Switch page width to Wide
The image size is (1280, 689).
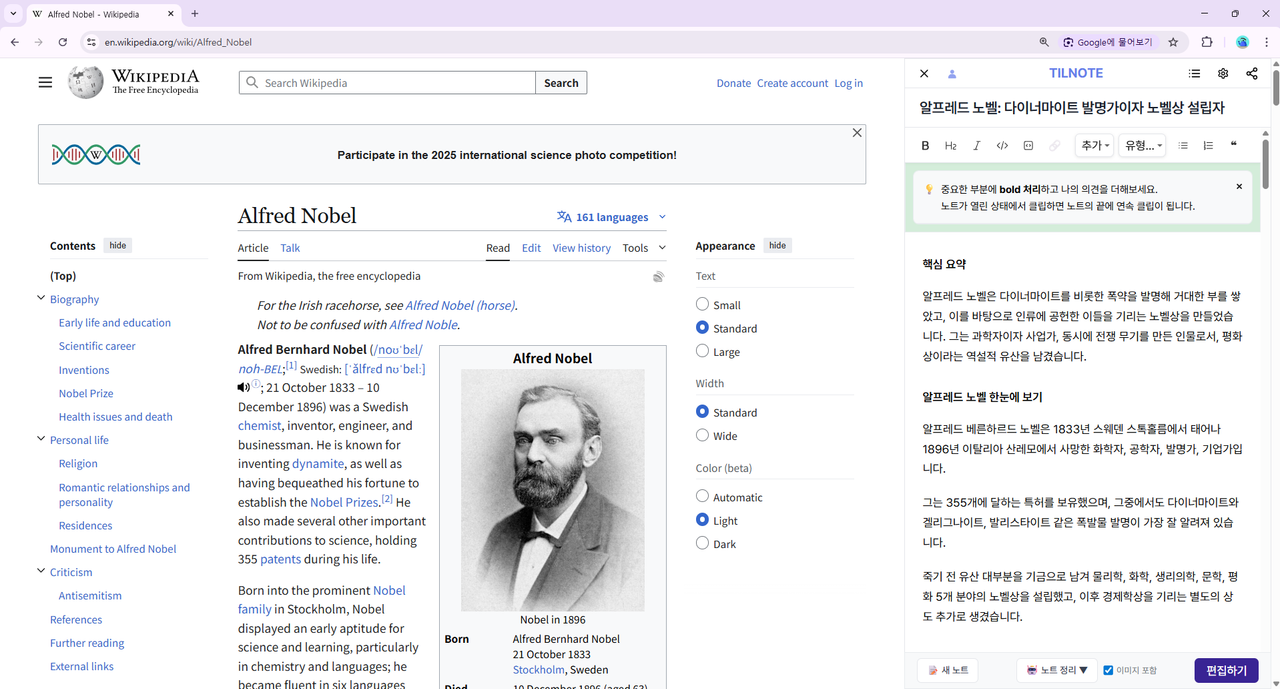702,435
